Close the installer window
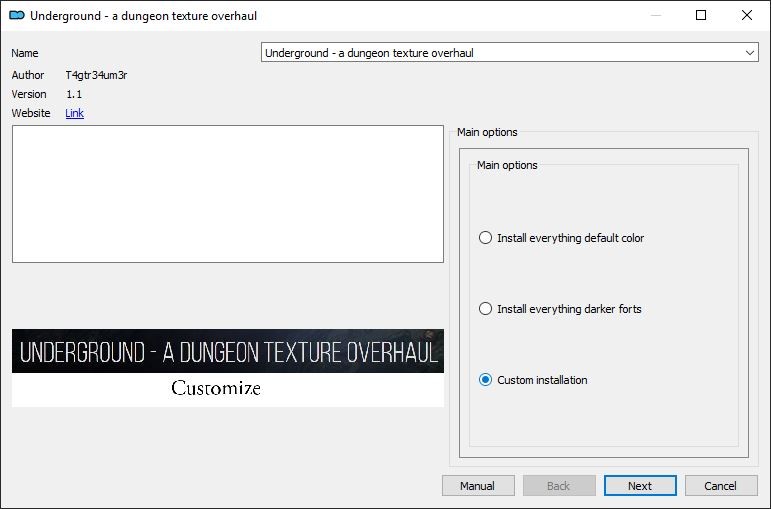Viewport: 771px width, 509px height. (x=746, y=15)
